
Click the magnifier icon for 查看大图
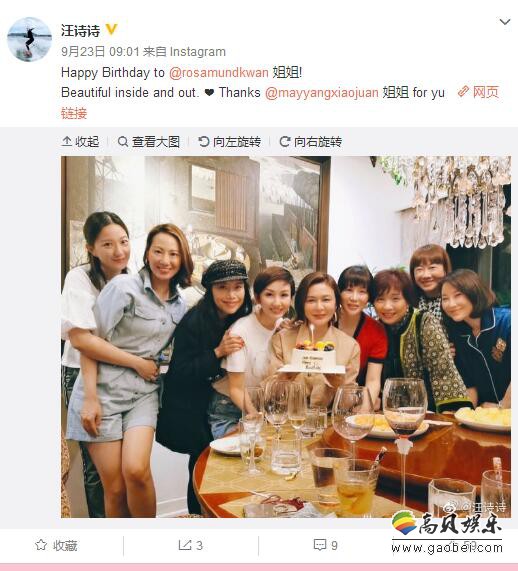point(123,141)
